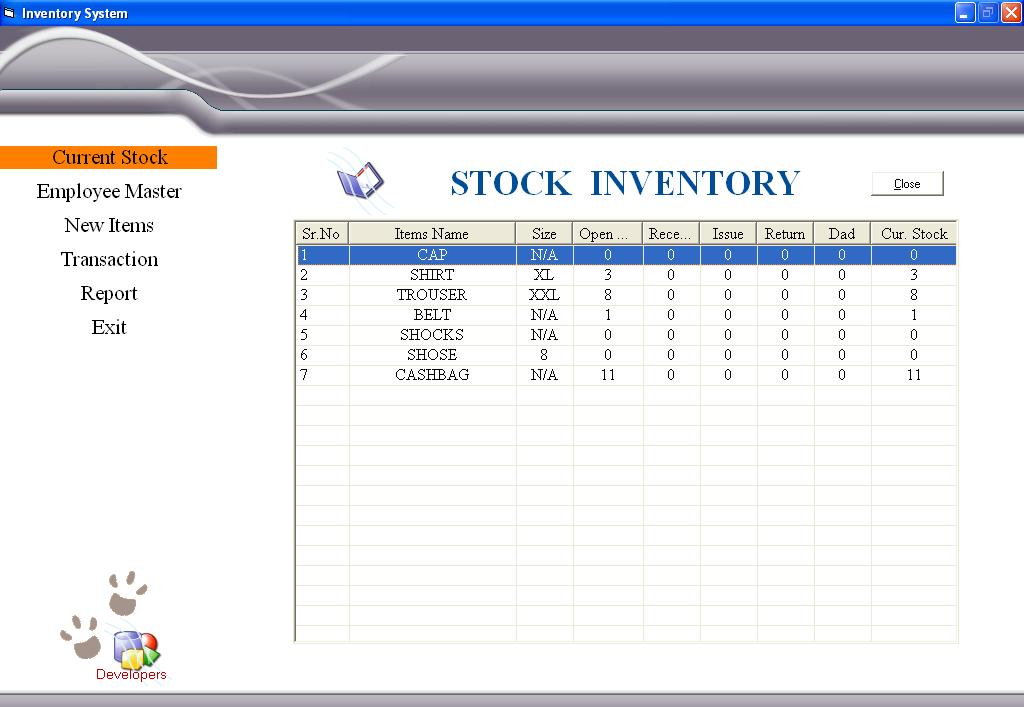Click the Open column header

click(607, 234)
